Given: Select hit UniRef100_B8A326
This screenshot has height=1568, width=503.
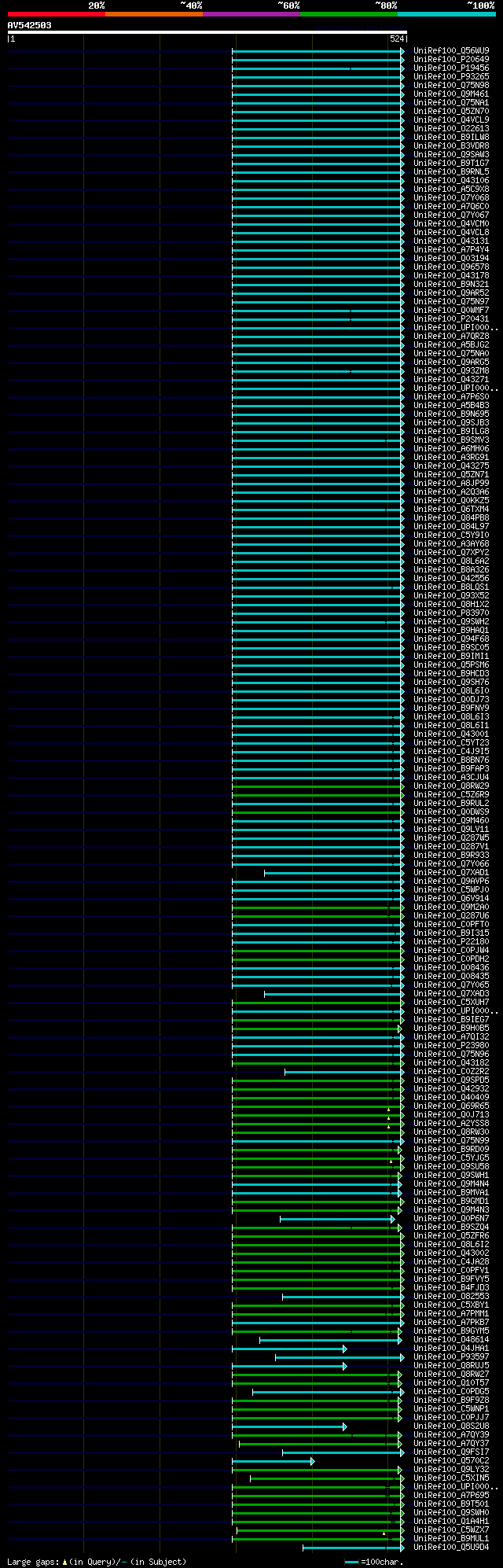Looking at the screenshot, I should click(451, 569).
